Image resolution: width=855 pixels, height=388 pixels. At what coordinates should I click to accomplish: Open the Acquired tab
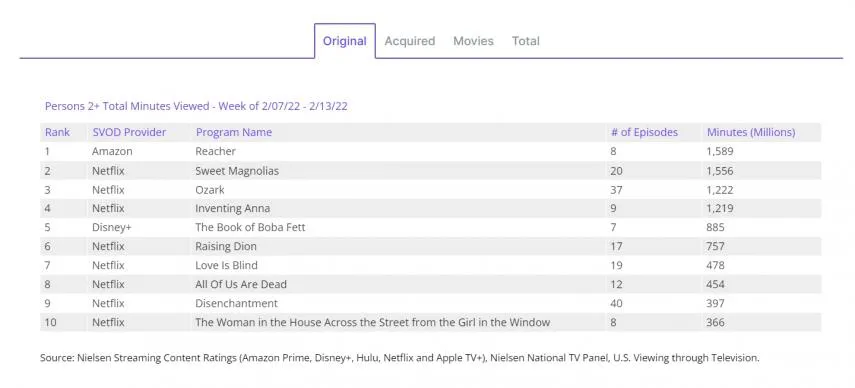[410, 41]
